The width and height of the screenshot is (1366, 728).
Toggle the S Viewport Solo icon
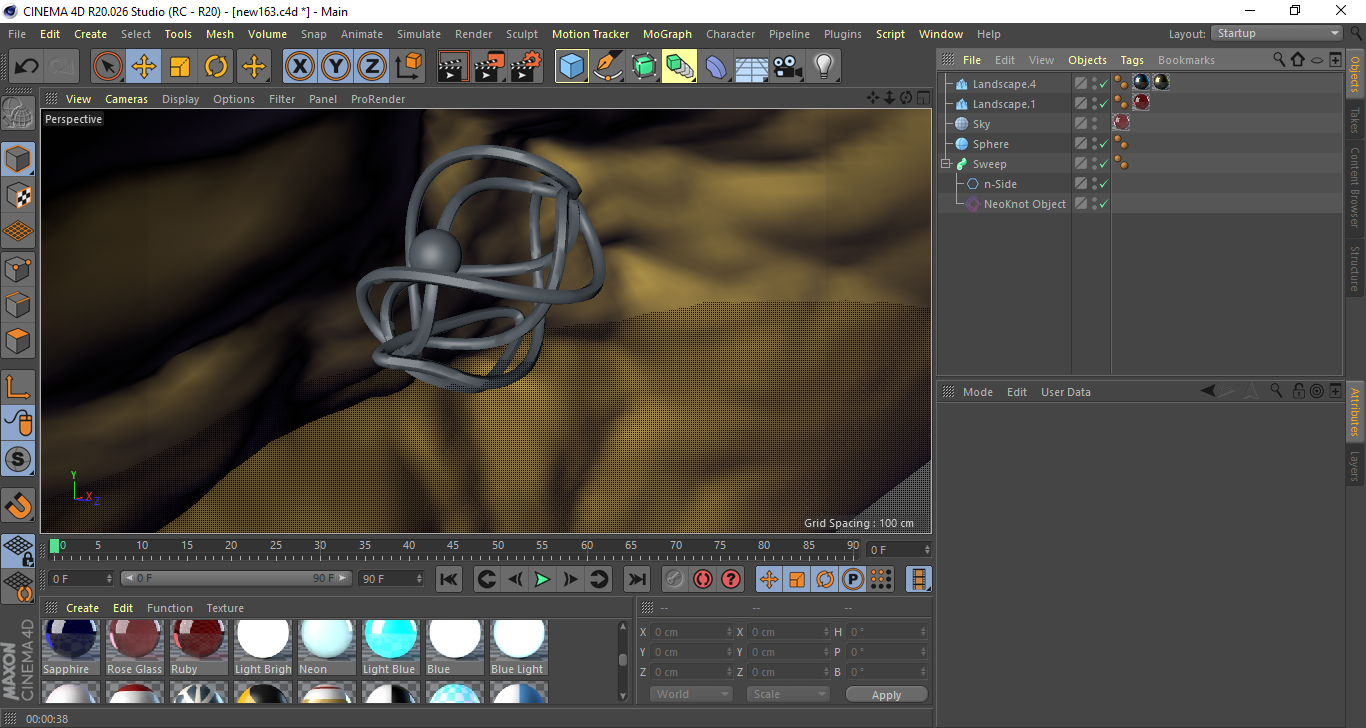(x=18, y=460)
